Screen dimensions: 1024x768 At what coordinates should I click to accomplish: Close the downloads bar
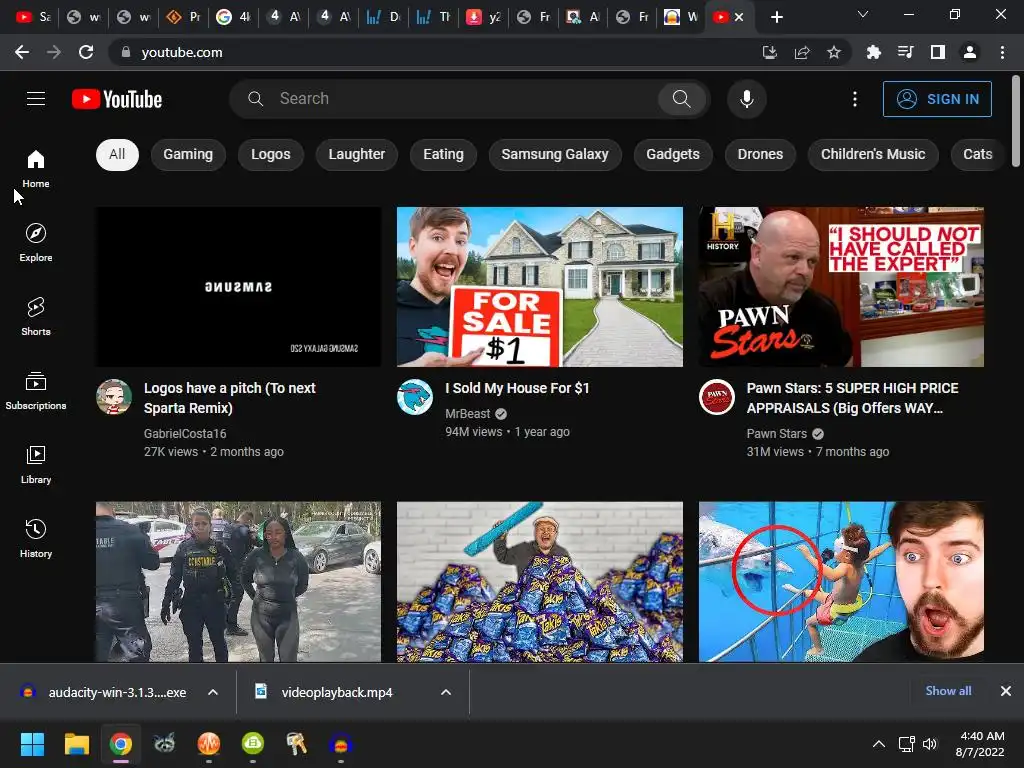pos(1006,691)
